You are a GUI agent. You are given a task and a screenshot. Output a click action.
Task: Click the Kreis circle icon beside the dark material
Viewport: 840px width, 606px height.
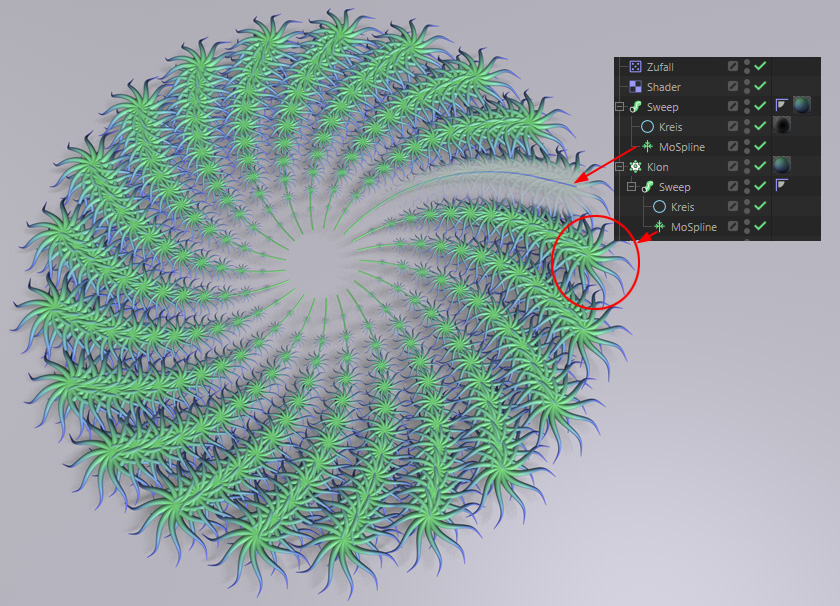tap(647, 126)
